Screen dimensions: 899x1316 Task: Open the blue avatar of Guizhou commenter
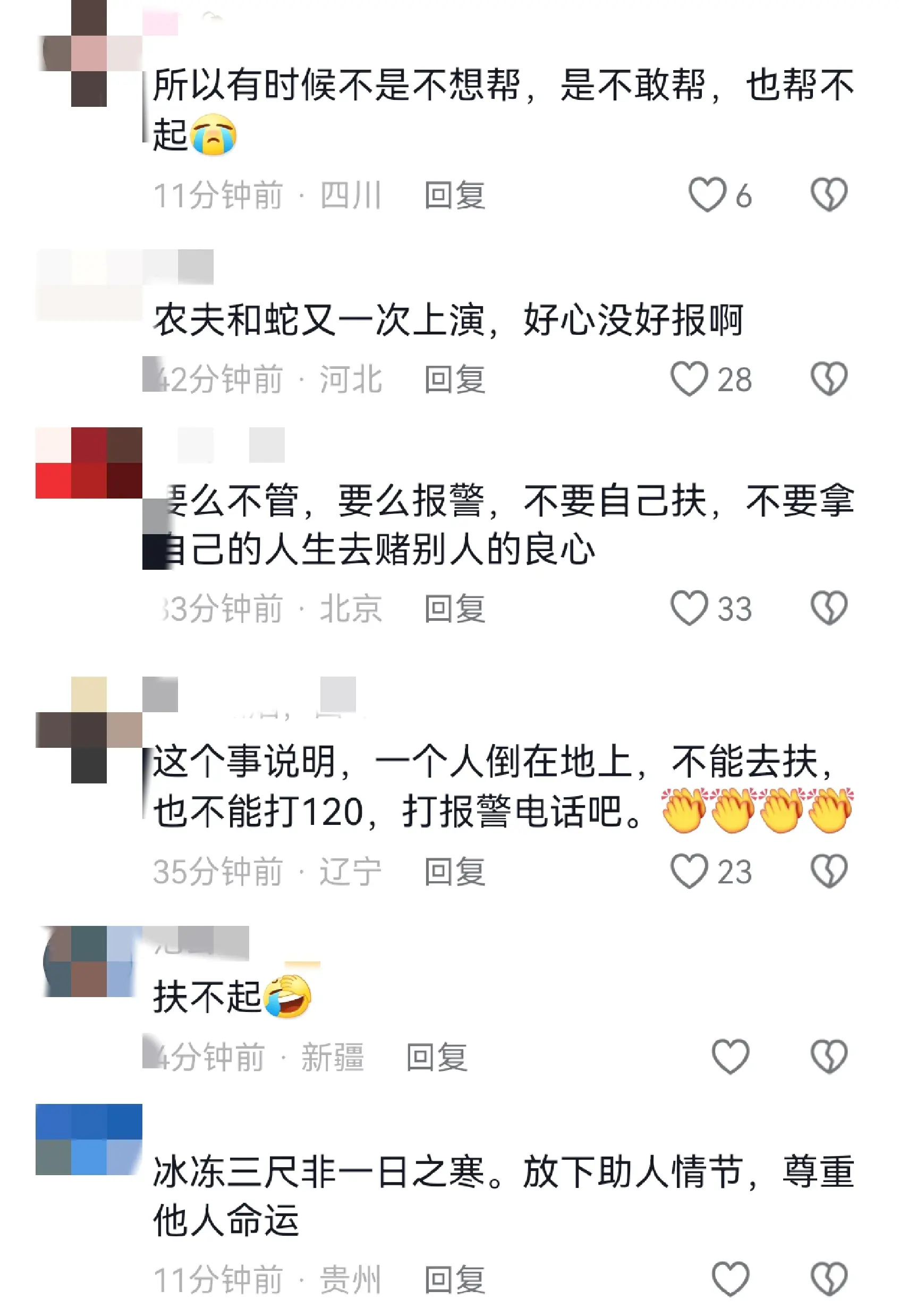[89, 1140]
